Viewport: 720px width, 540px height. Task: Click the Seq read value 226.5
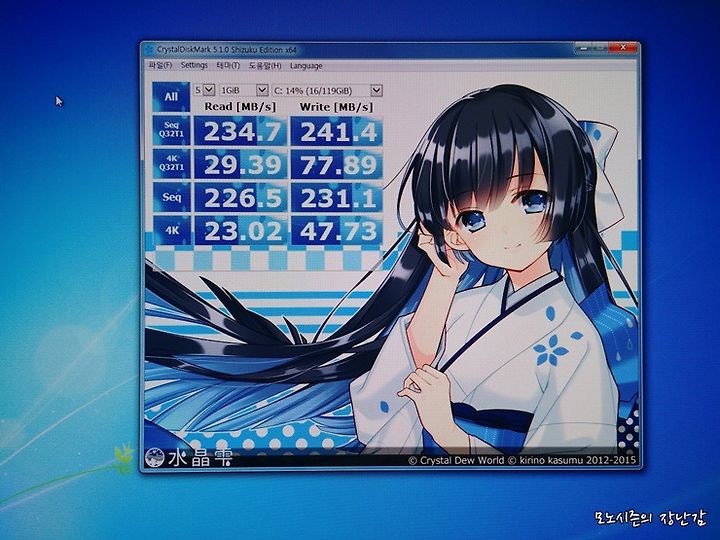[x=241, y=198]
